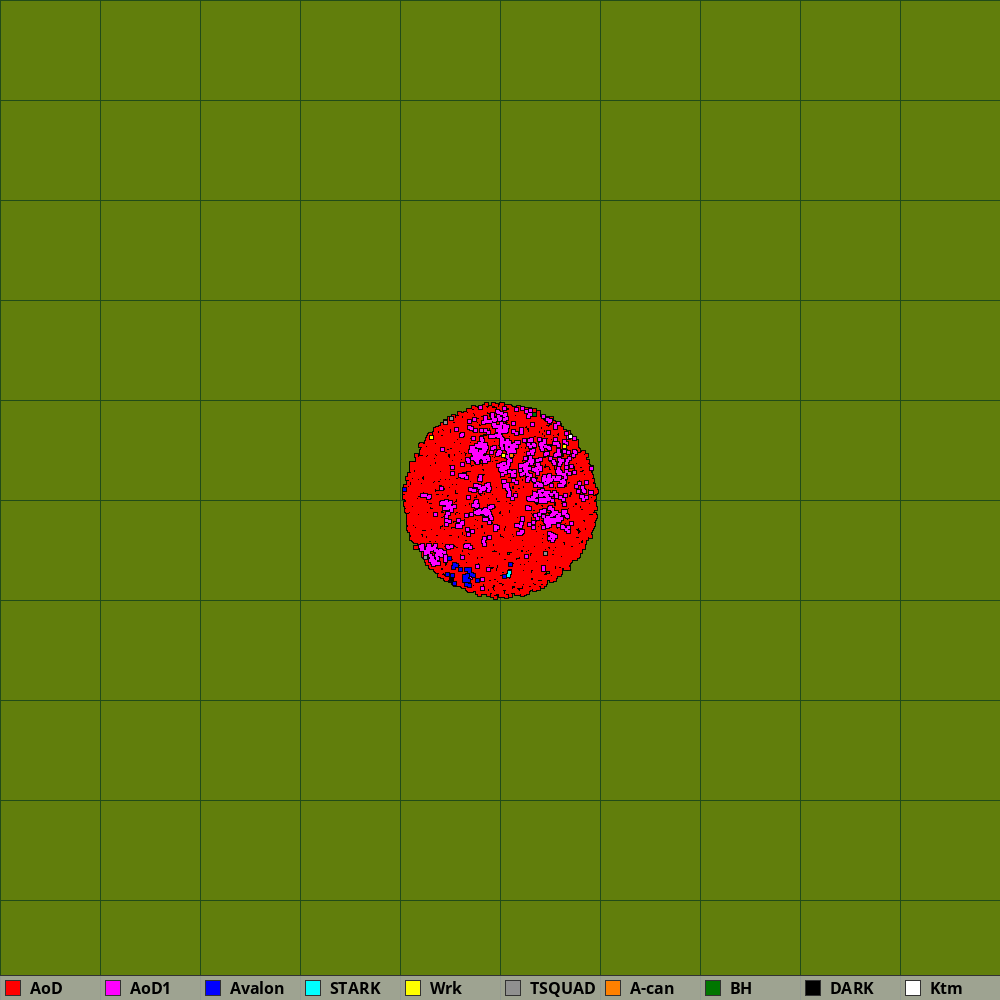The image size is (1000, 1000).
Task: Click the cyan STARK cell in the circle
Action: (x=508, y=574)
